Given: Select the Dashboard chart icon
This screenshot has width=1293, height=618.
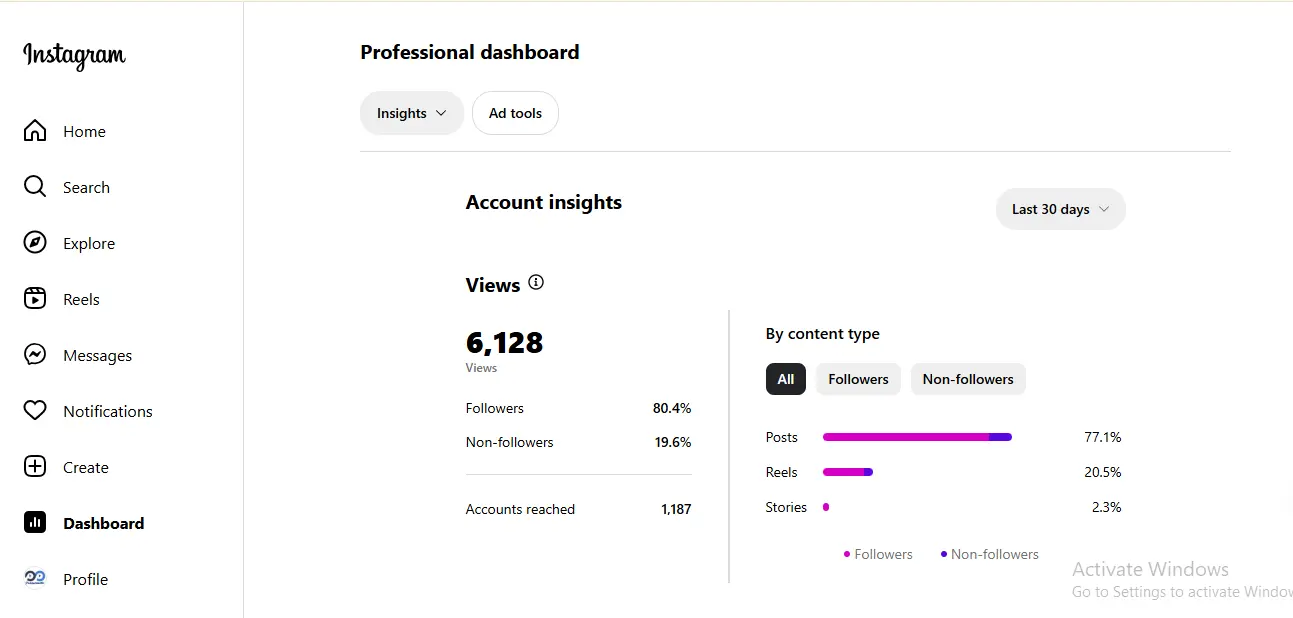Looking at the screenshot, I should 35,523.
